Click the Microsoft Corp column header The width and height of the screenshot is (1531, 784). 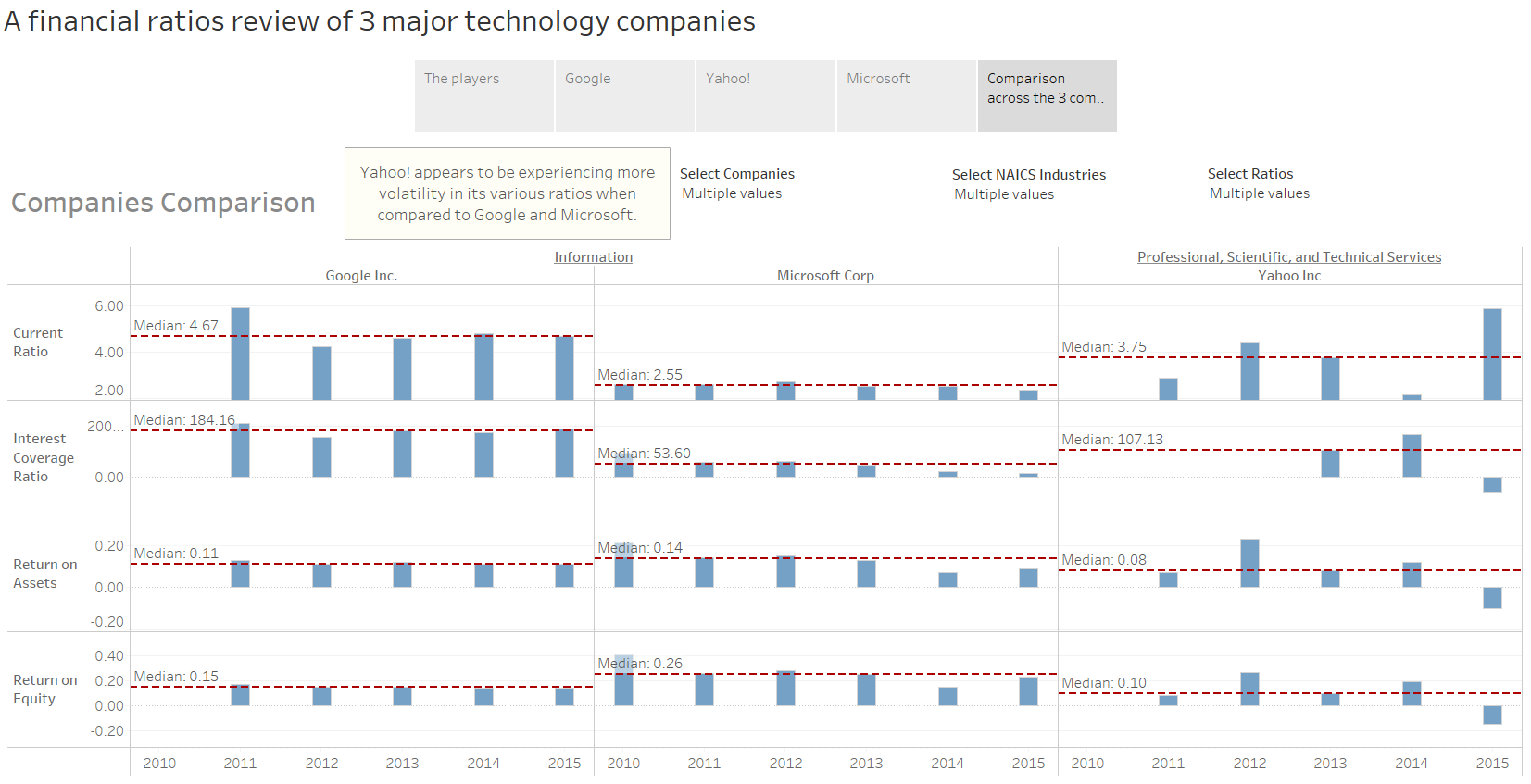tap(825, 276)
